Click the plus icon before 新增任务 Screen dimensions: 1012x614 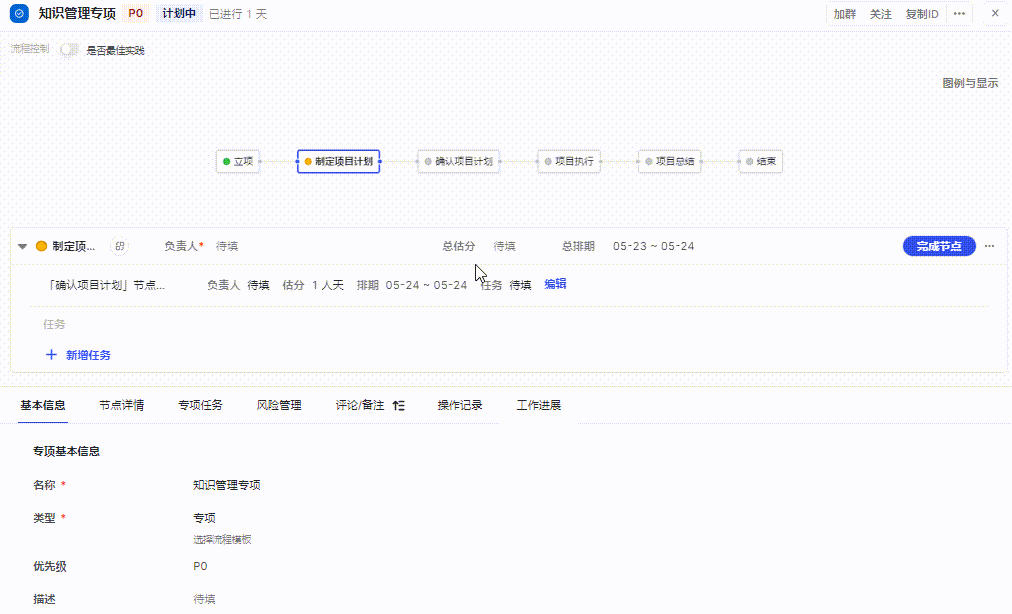(51, 355)
